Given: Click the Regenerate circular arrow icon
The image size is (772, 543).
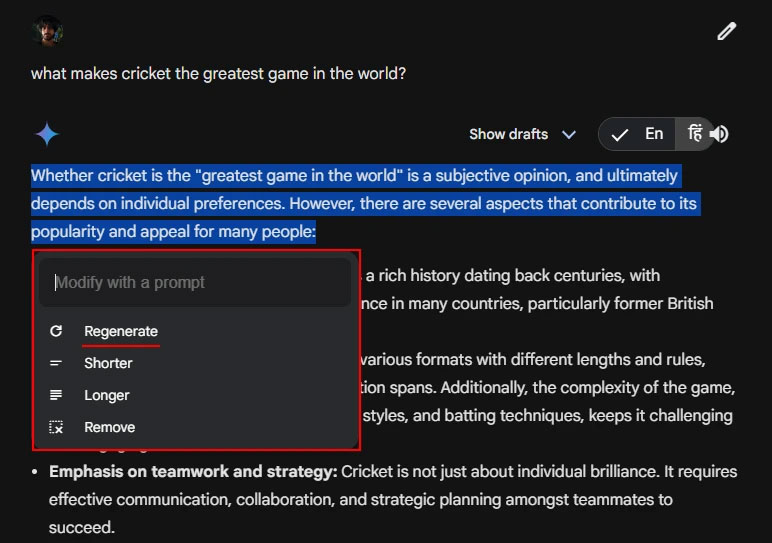Looking at the screenshot, I should pyautogui.click(x=56, y=331).
